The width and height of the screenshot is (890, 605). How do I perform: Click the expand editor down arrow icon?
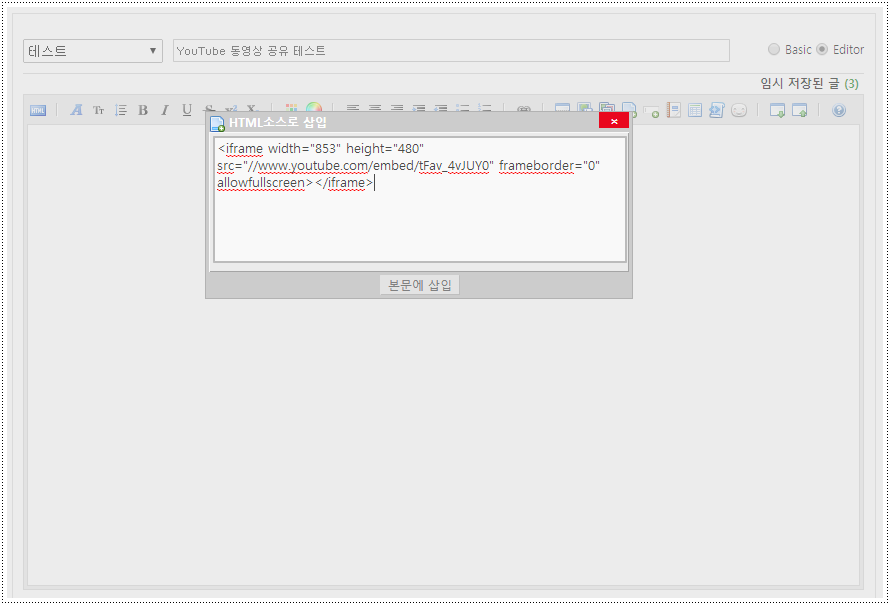777,111
